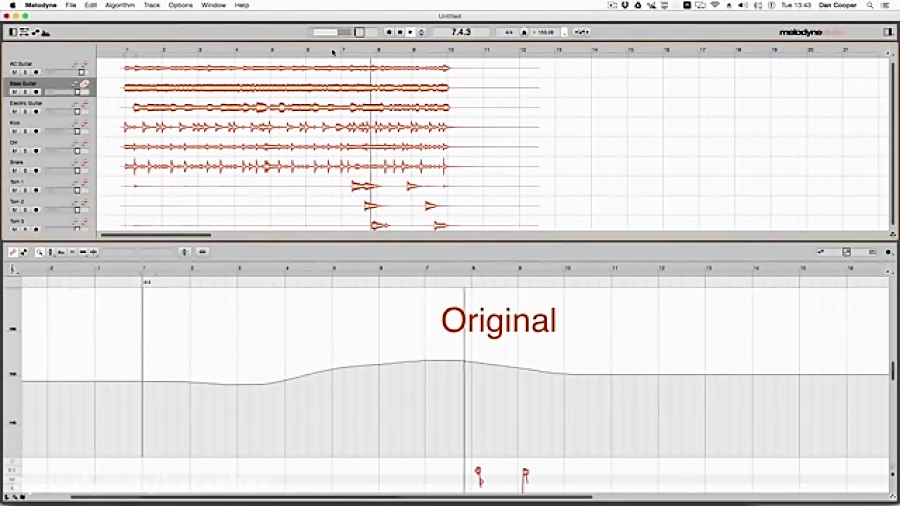Click the fourth icon in the top-left toolbar group

coord(45,32)
